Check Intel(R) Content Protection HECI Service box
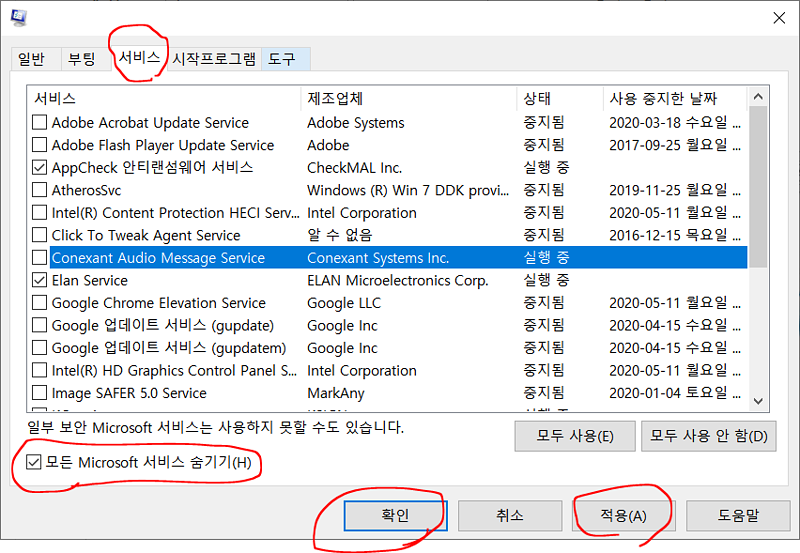Image resolution: width=800 pixels, height=553 pixels. click(x=39, y=212)
